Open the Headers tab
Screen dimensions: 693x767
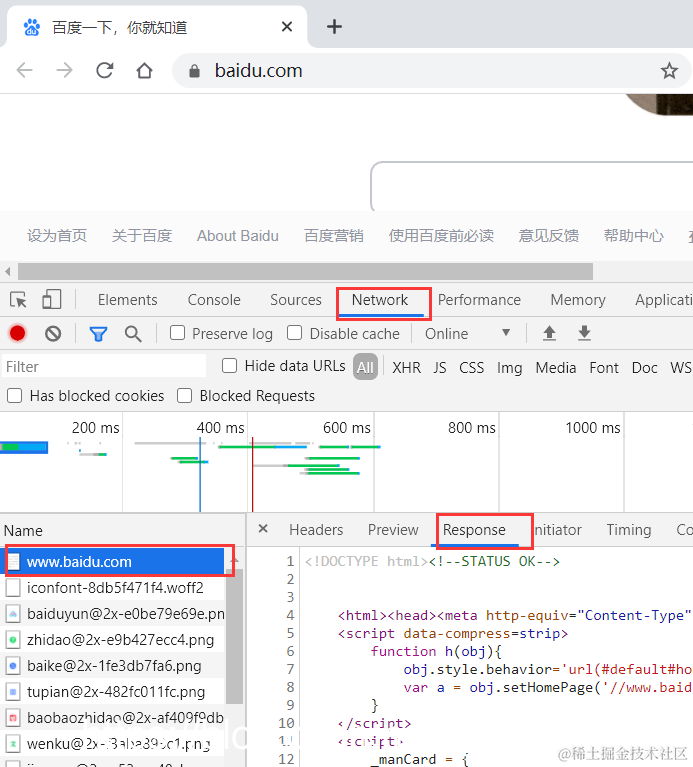(x=316, y=530)
